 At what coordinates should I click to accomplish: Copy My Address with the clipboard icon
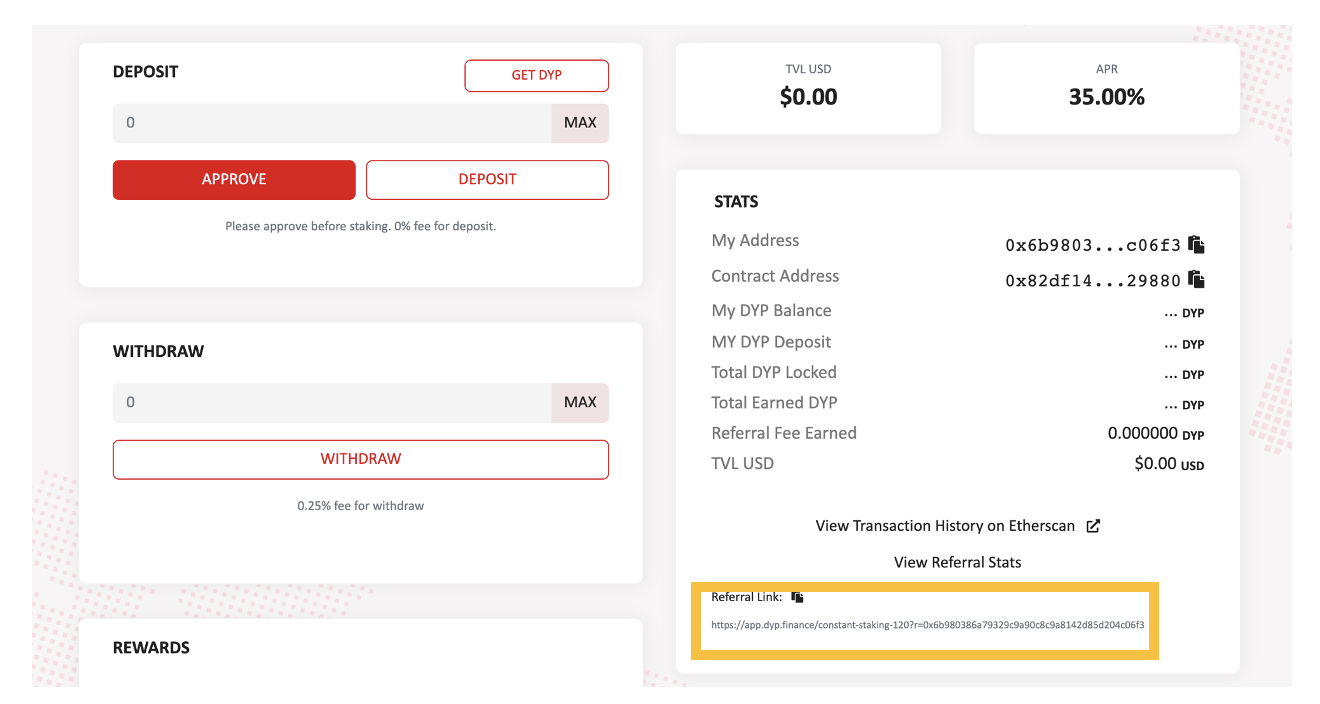(x=1196, y=244)
